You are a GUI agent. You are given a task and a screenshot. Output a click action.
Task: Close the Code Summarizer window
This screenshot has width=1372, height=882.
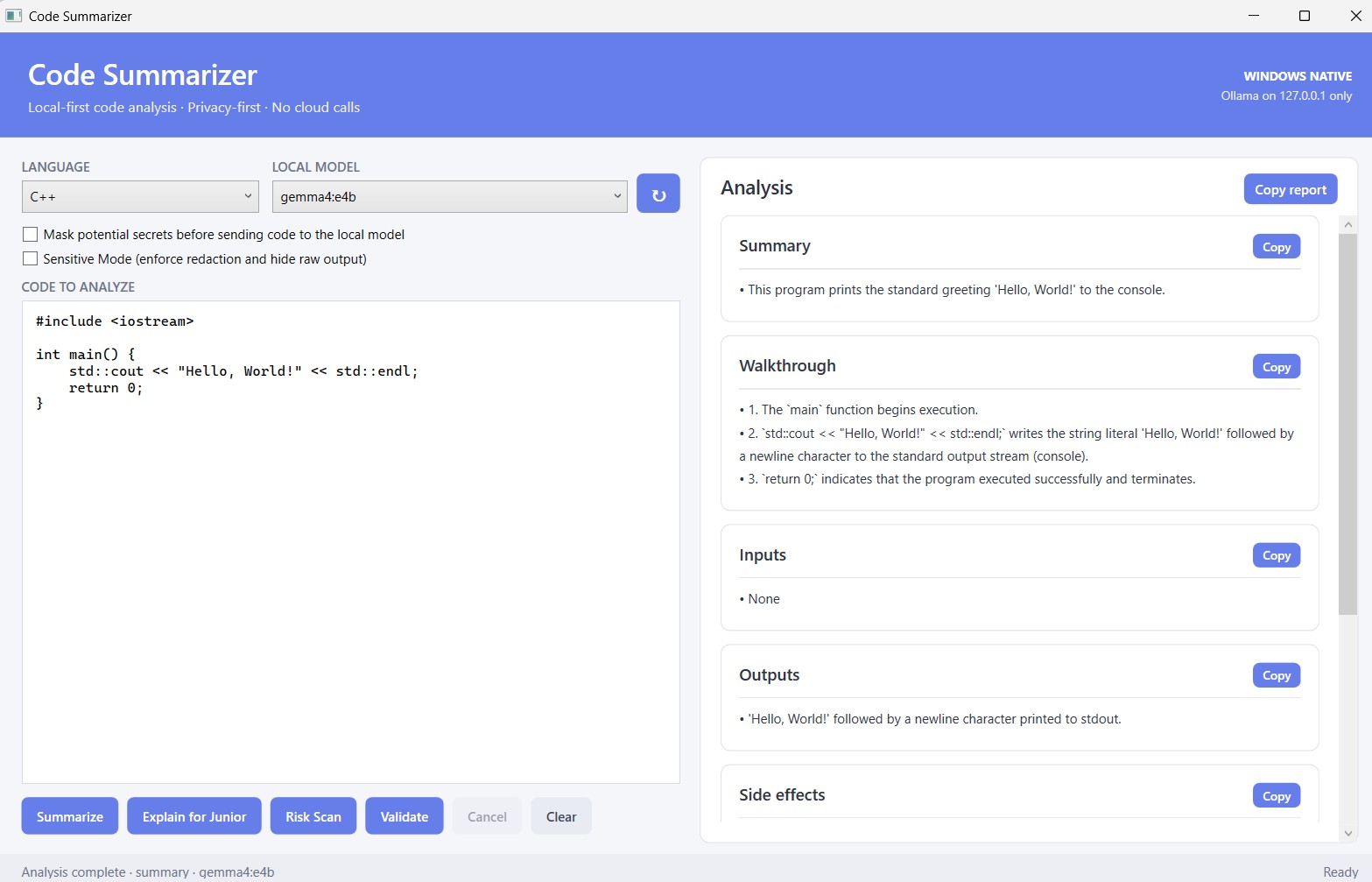[x=1354, y=16]
